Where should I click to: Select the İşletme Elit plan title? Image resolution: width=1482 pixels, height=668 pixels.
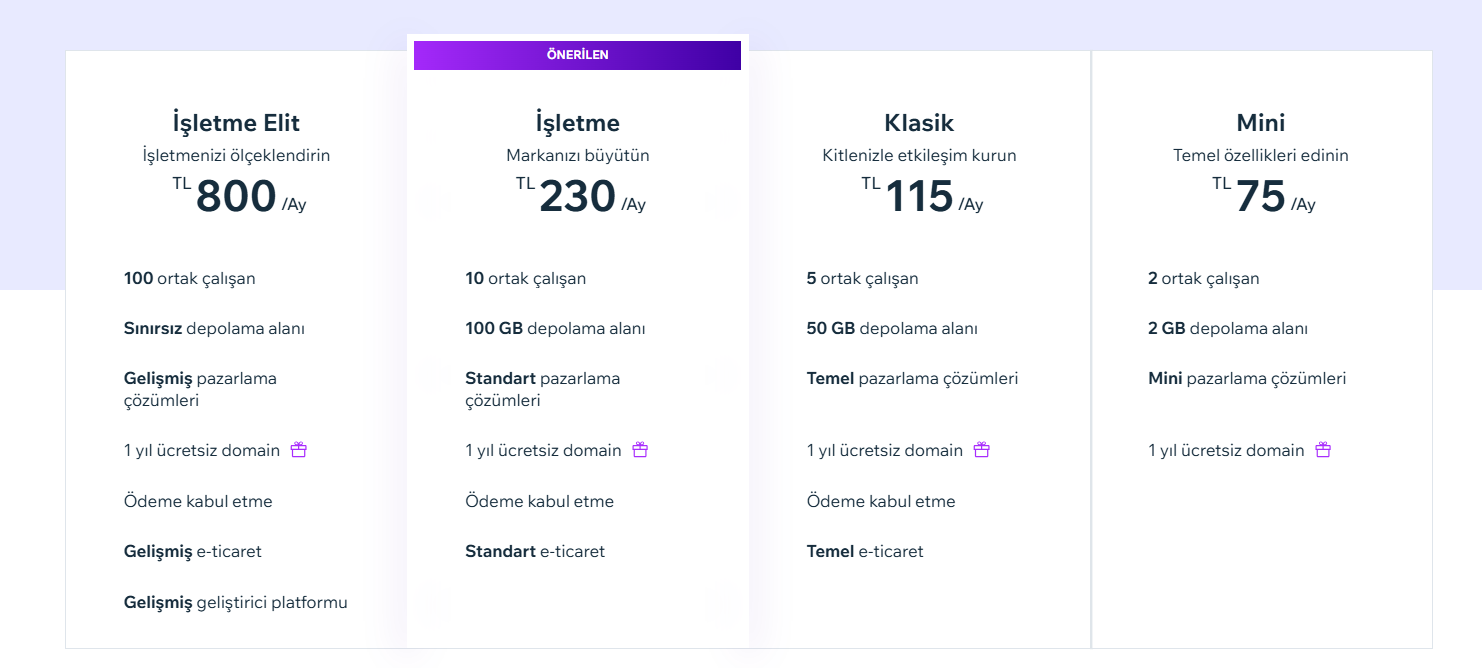(x=236, y=123)
